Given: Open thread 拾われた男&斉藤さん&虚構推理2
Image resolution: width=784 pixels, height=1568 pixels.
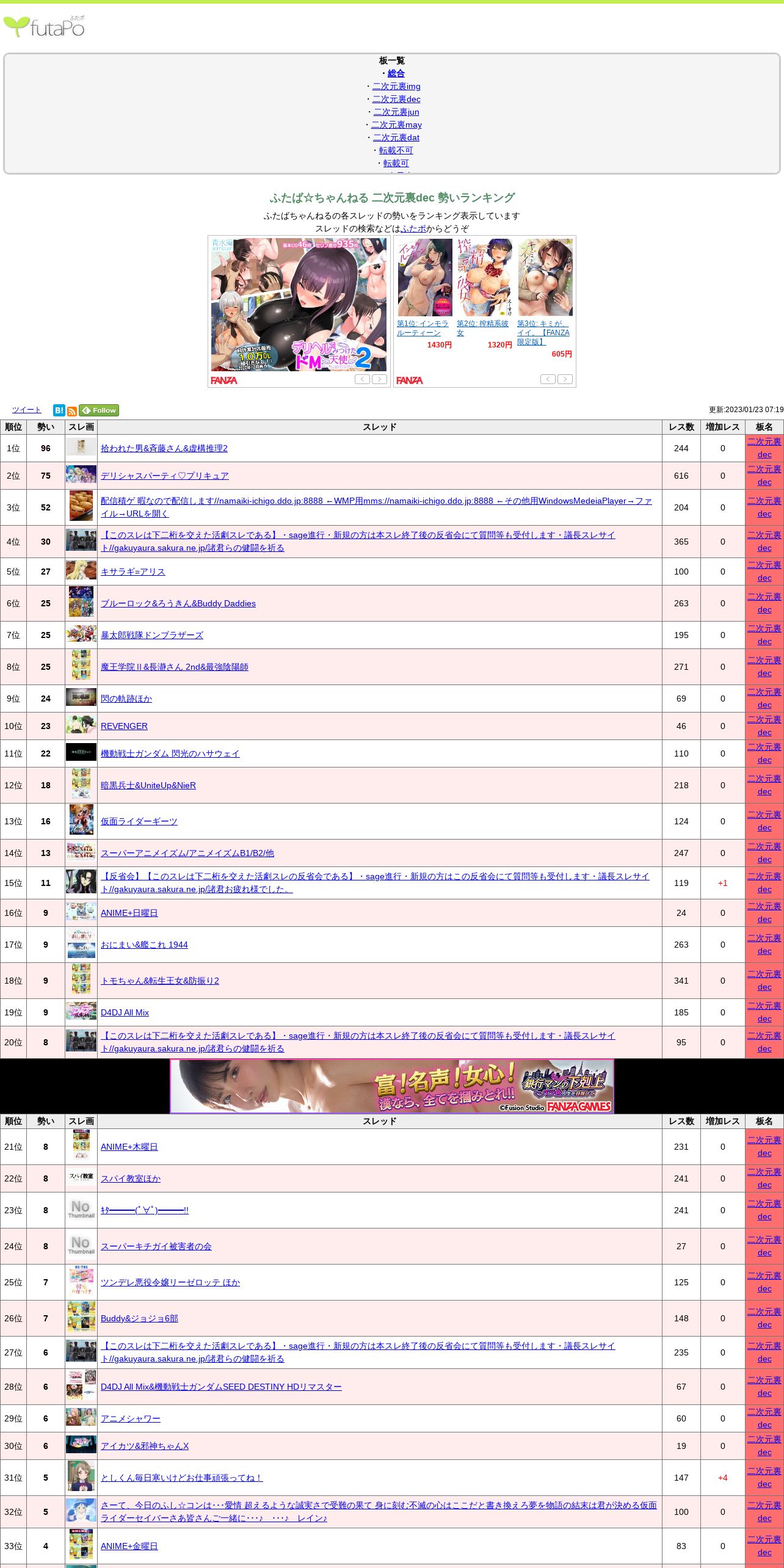Looking at the screenshot, I should point(164,448).
